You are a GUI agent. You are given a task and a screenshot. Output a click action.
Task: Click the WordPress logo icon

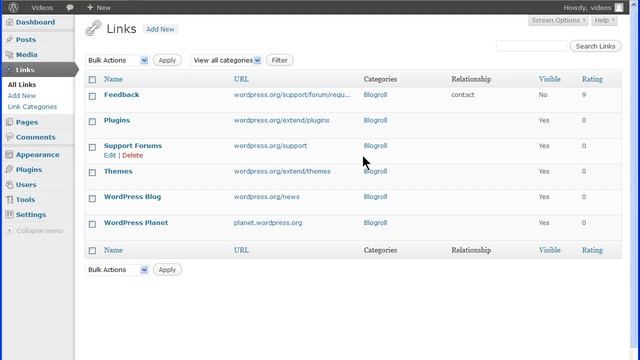point(13,7)
